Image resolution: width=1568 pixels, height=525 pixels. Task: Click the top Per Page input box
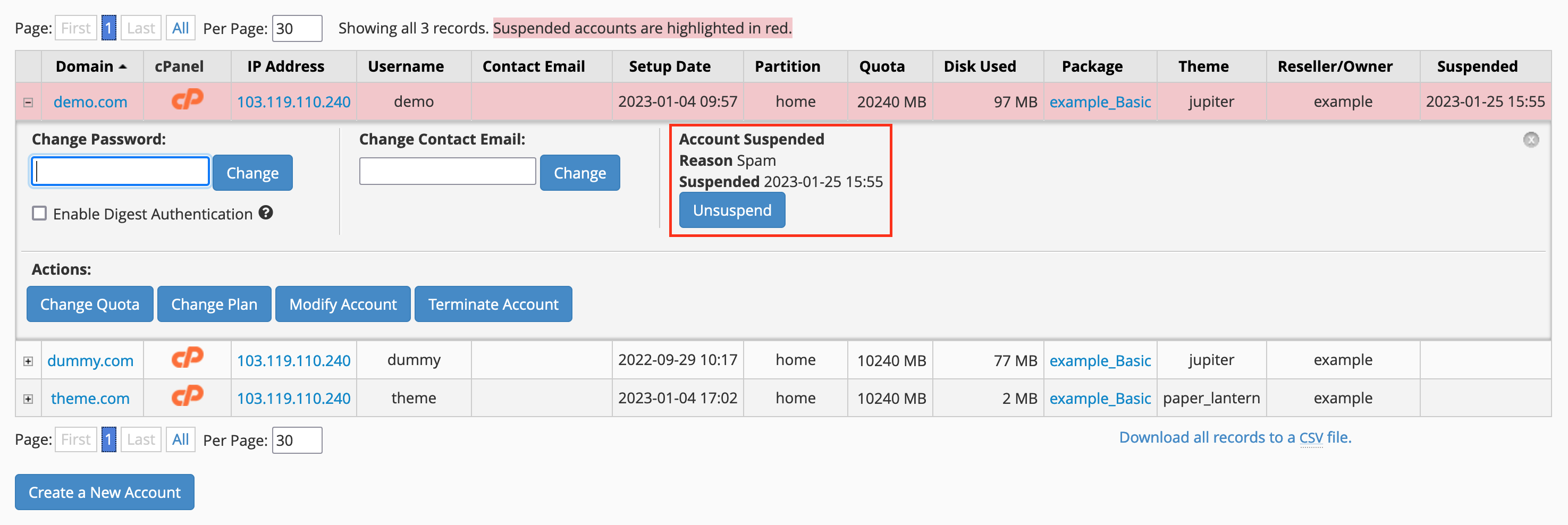click(x=297, y=28)
